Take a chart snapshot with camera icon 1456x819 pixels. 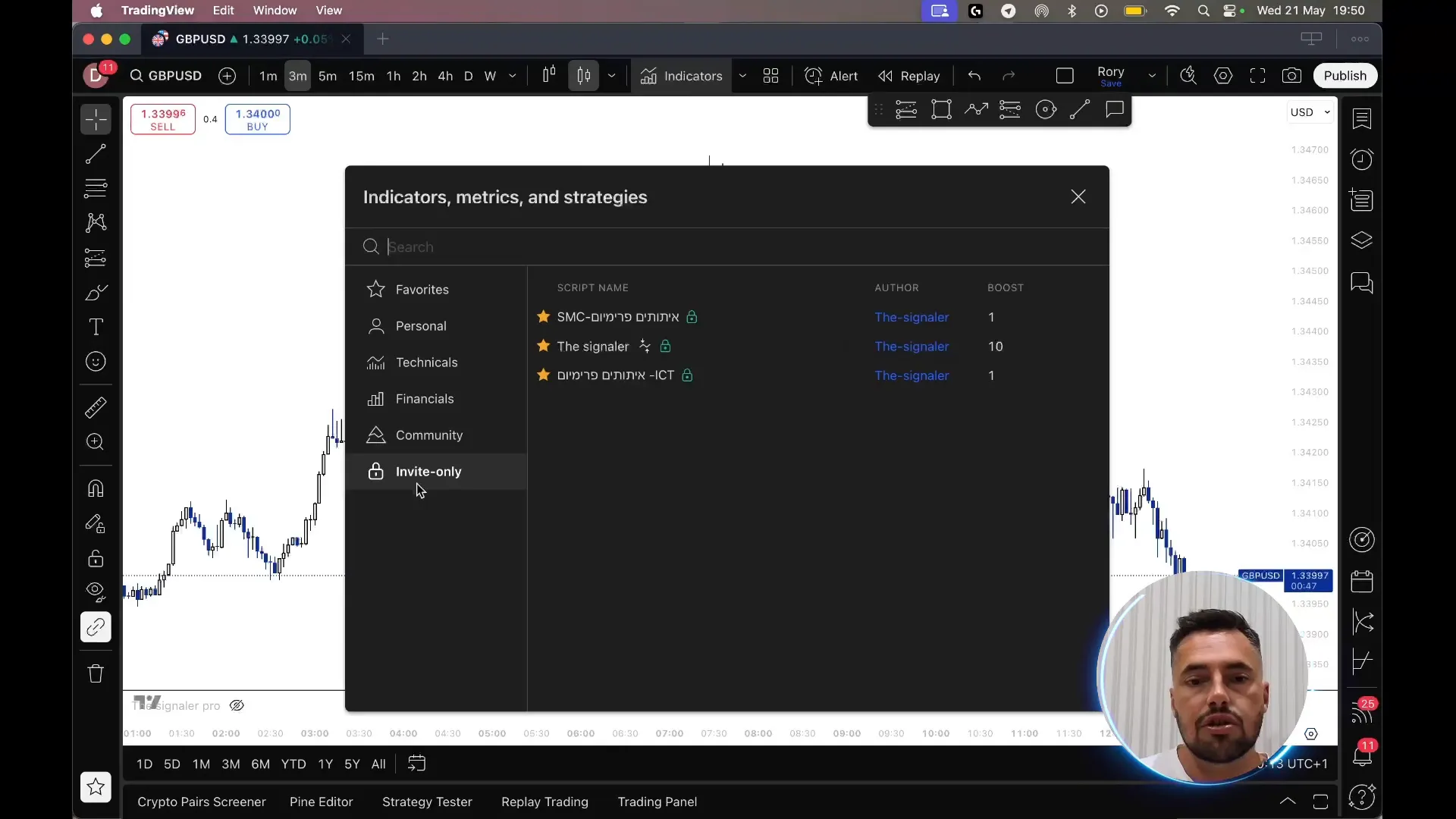pyautogui.click(x=1291, y=76)
